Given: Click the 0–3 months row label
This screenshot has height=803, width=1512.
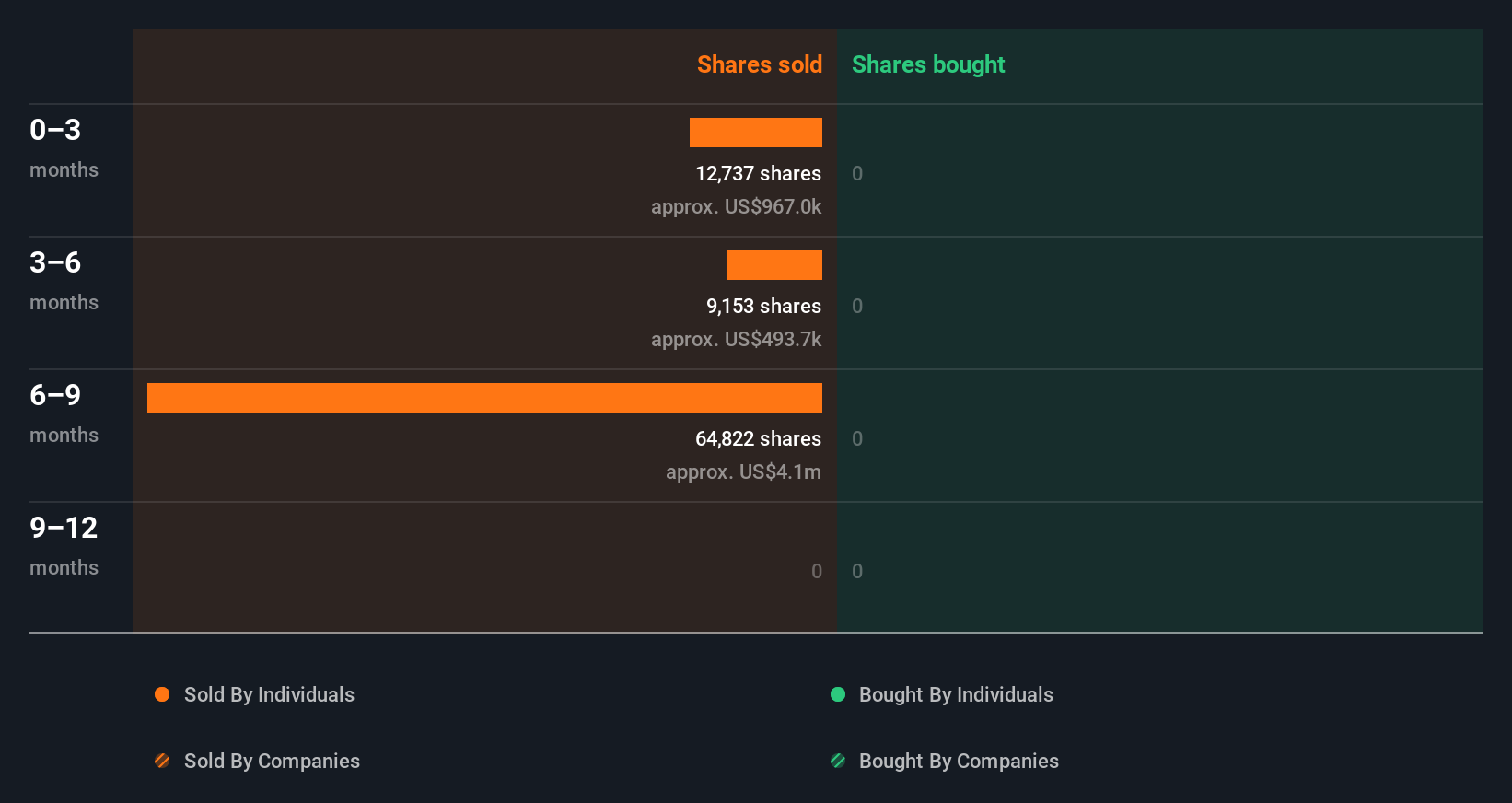Looking at the screenshot, I should click(64, 148).
